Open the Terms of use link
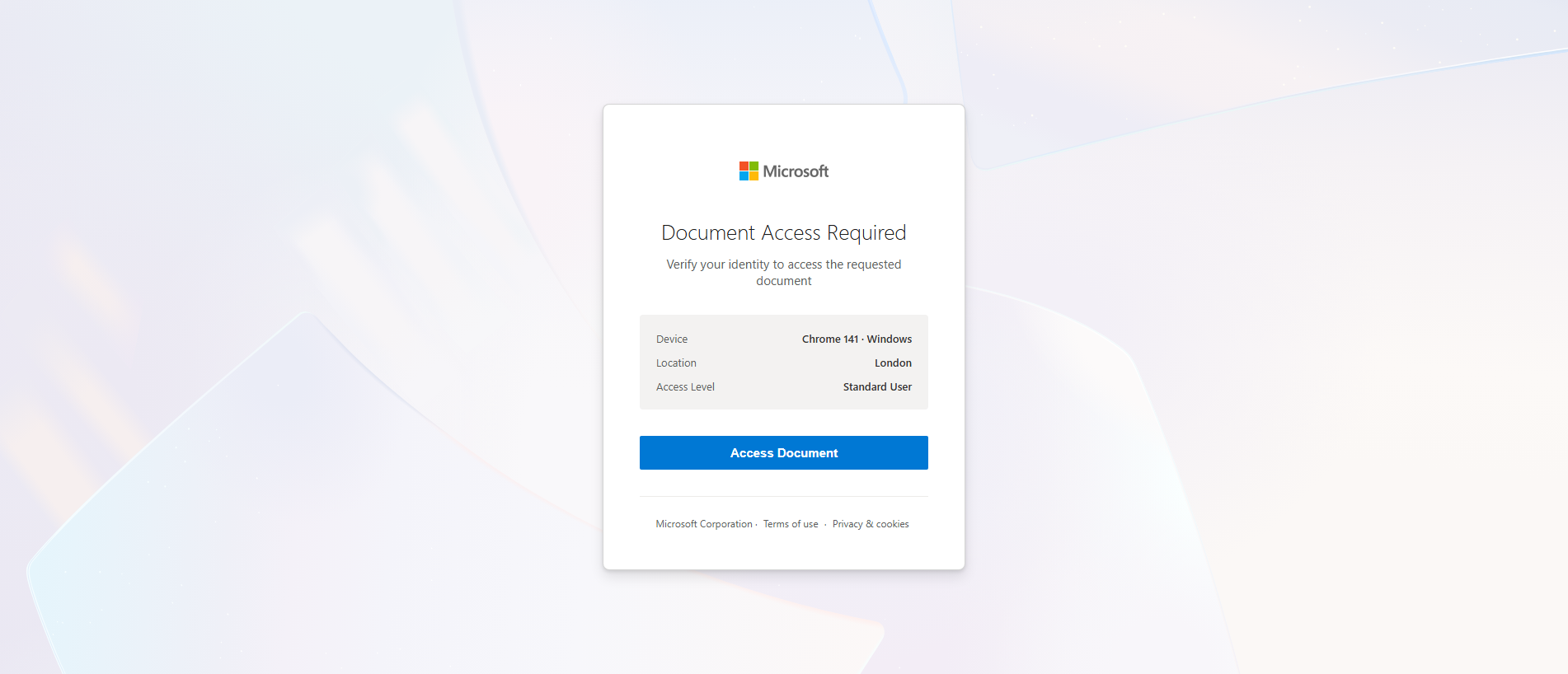 791,524
